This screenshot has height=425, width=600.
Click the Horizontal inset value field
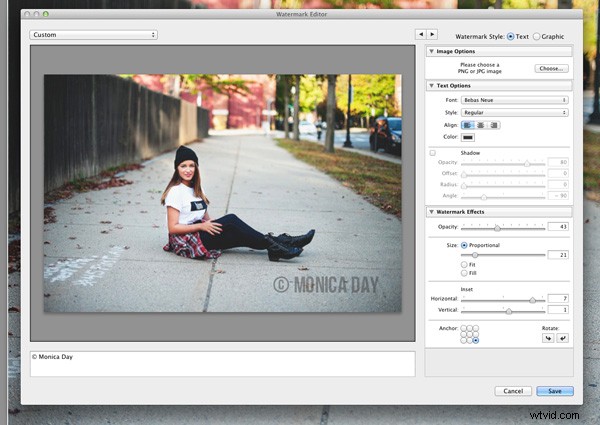(558, 298)
